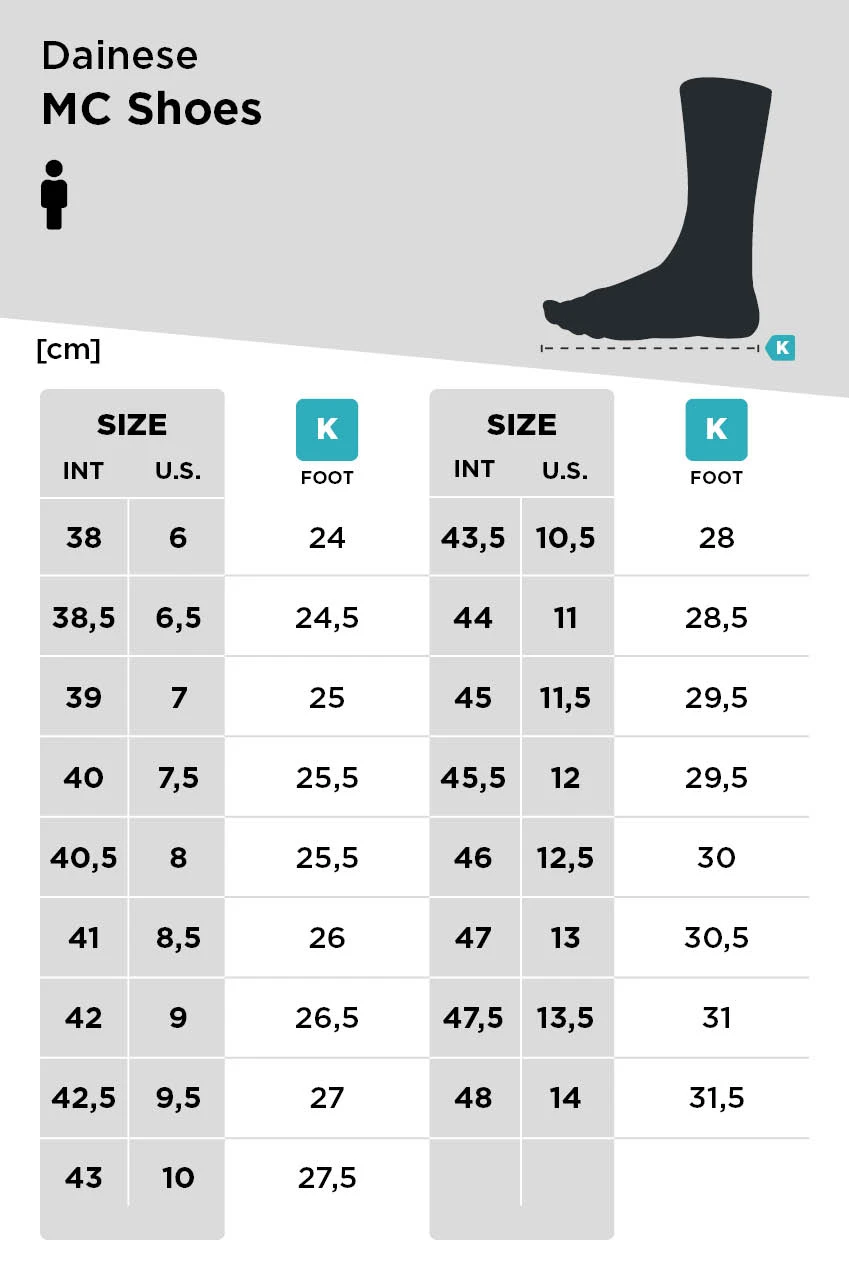Click the teal K foot badge in left table

327,430
